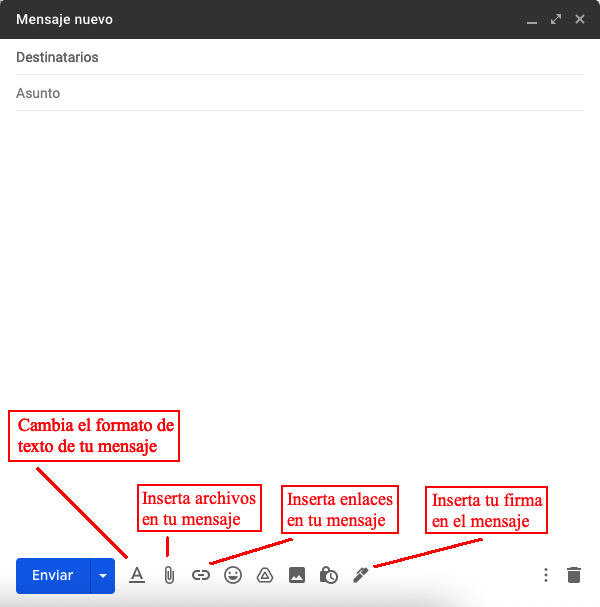
Task: Open text formatting options
Action: point(137,575)
